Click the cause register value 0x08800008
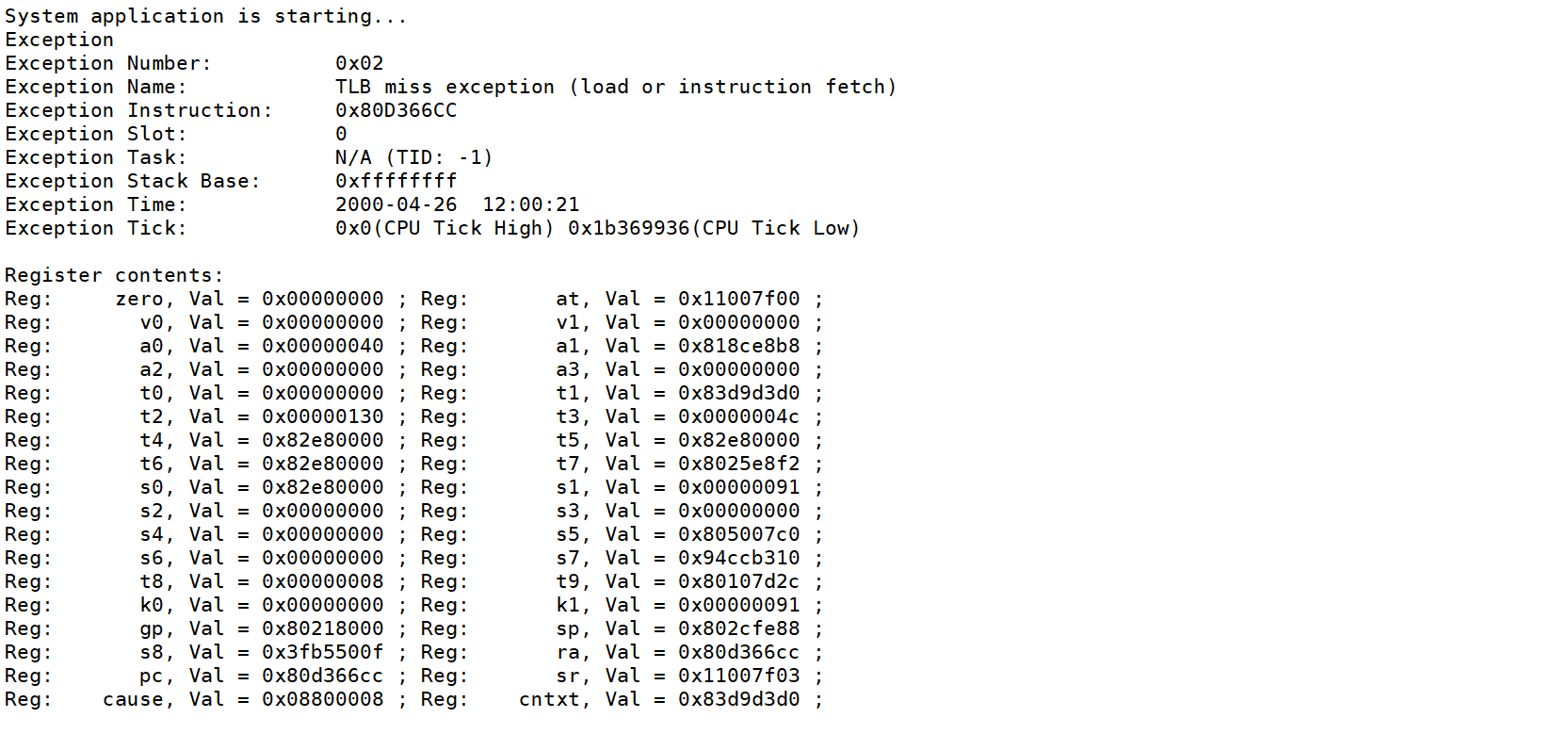The width and height of the screenshot is (1568, 734). point(322,699)
